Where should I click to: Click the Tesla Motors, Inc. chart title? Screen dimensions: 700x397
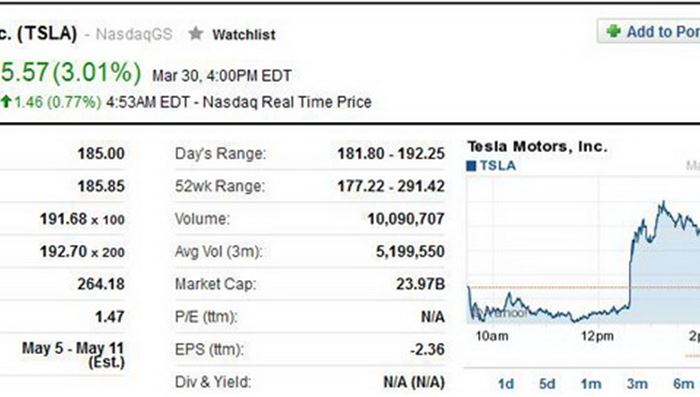[x=538, y=146]
